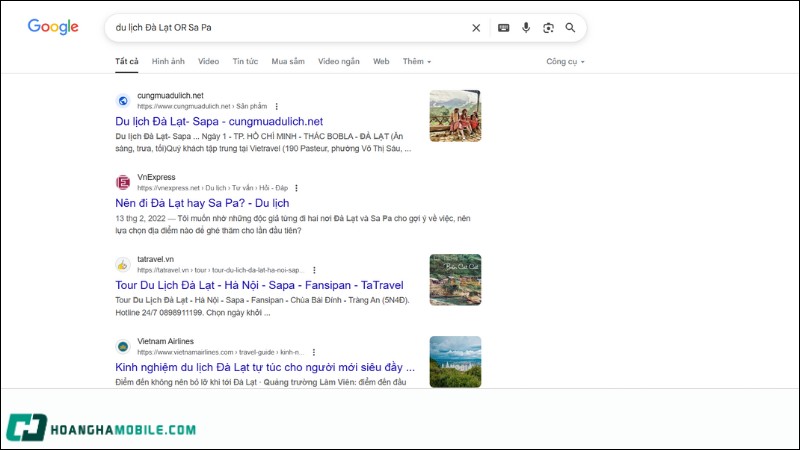Click the vnexpress.net breadcrumb URL
This screenshot has height=450, width=800.
pyautogui.click(x=213, y=188)
